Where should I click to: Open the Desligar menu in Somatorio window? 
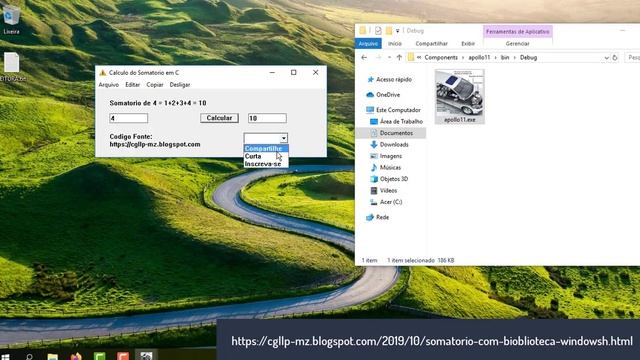click(180, 85)
